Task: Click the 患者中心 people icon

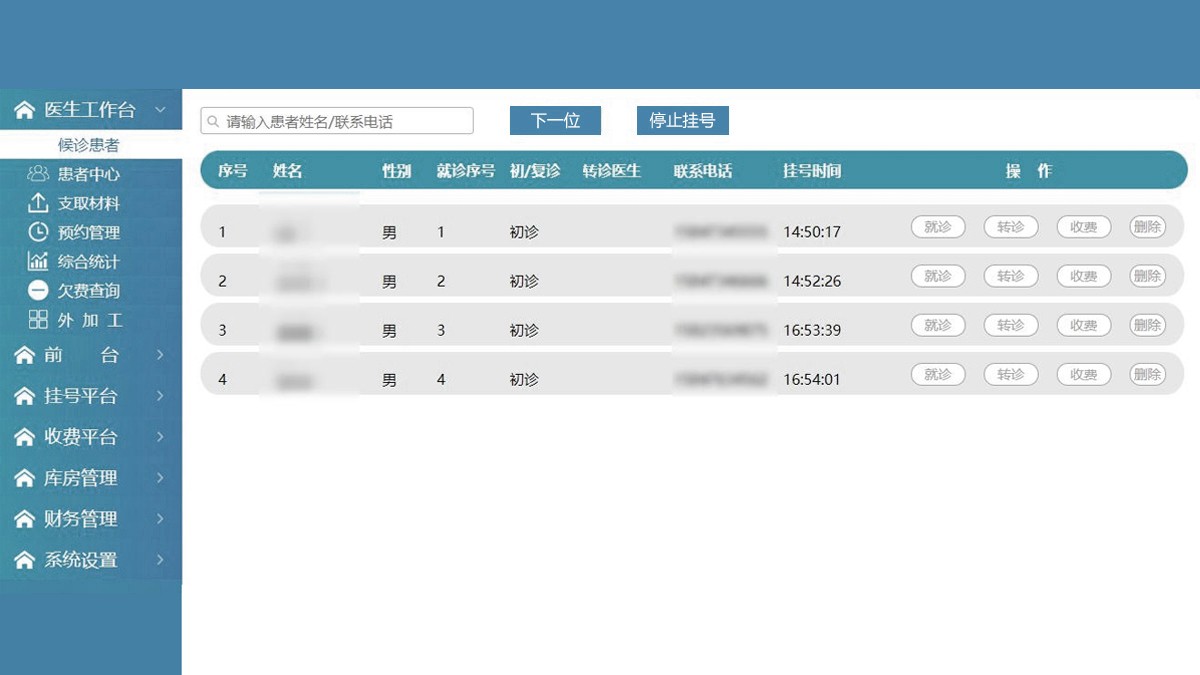Action: pyautogui.click(x=38, y=174)
